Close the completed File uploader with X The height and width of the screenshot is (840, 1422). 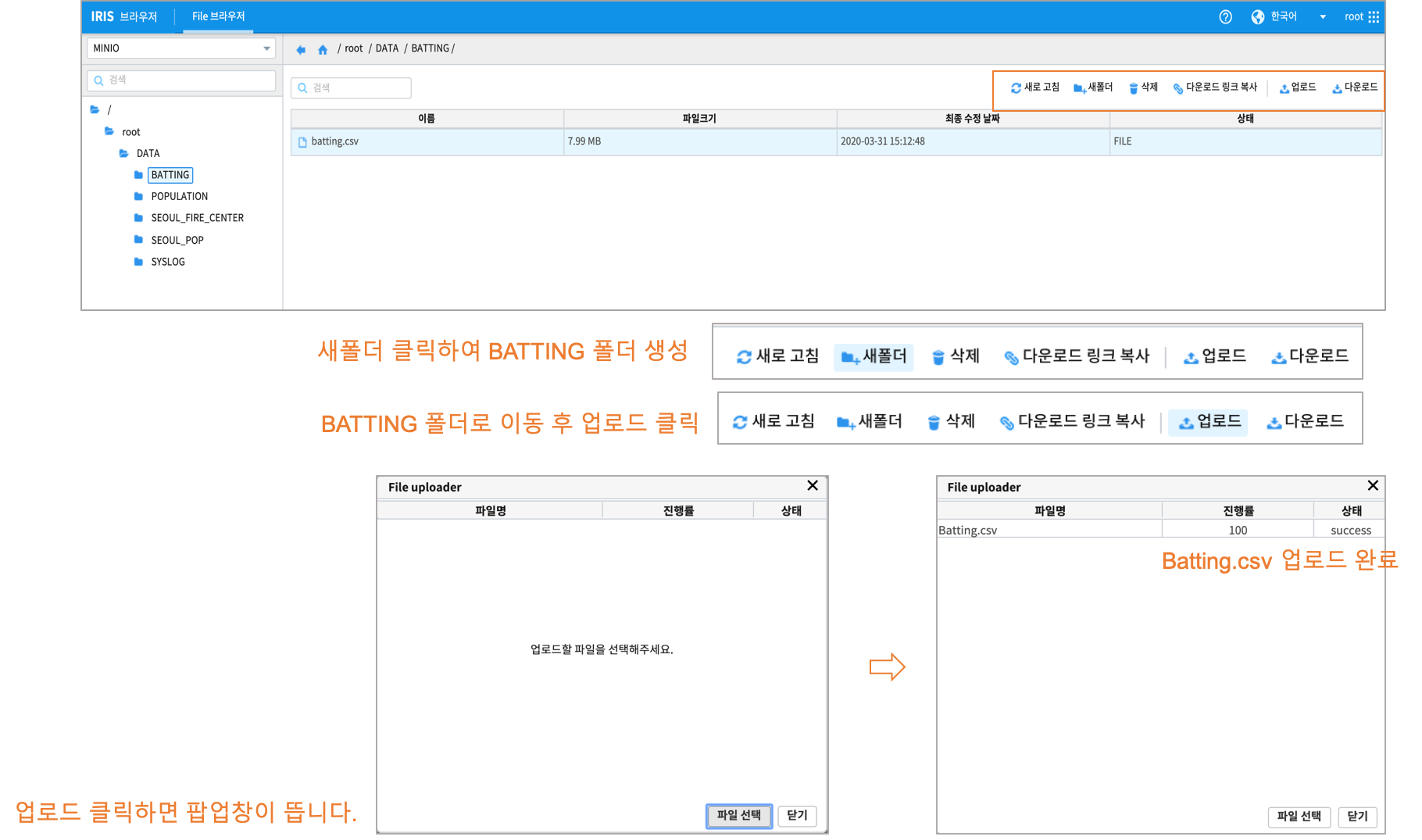1373,486
